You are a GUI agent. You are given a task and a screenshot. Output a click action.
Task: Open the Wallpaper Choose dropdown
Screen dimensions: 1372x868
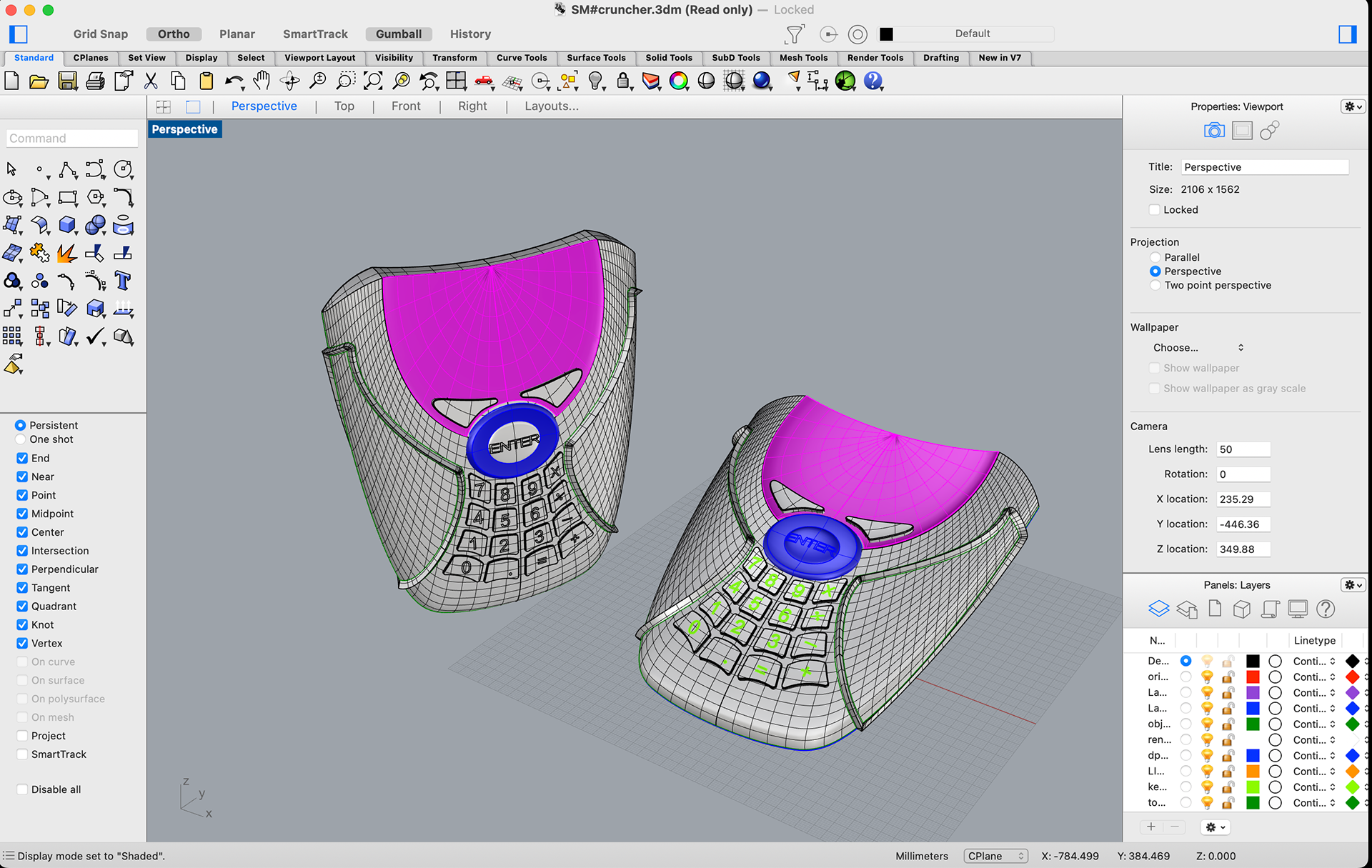pos(1198,348)
